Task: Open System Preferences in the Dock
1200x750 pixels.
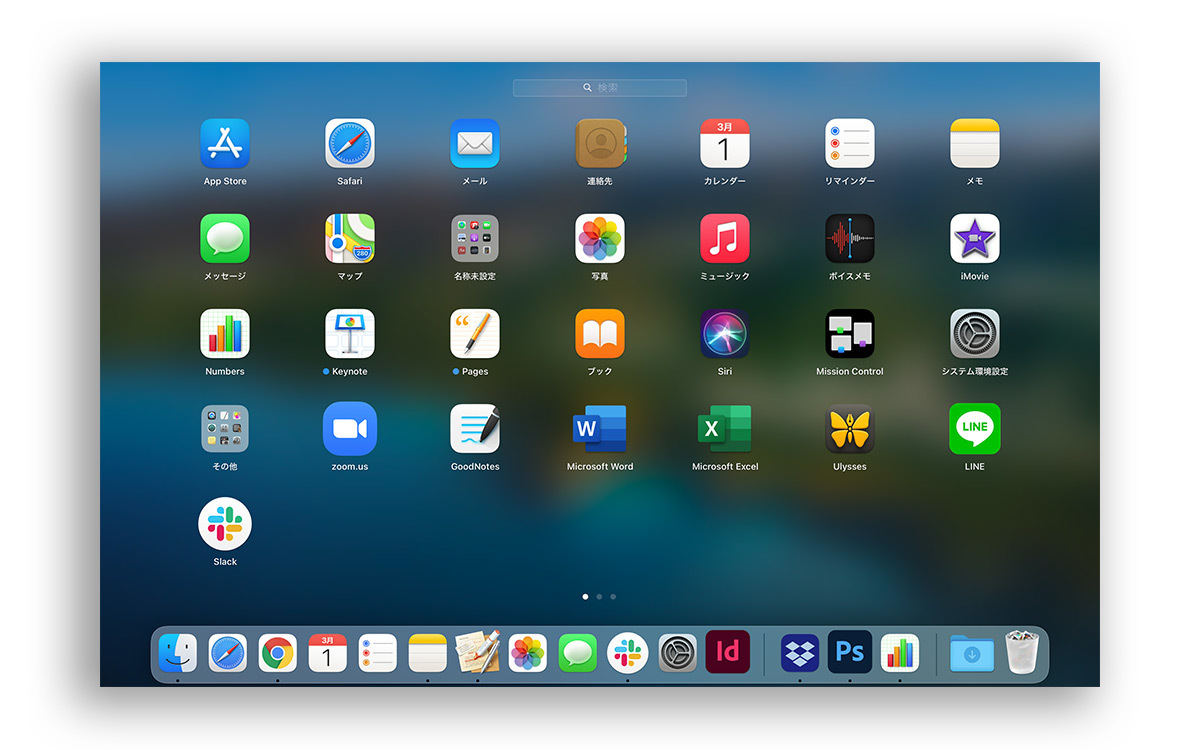Action: point(678,653)
